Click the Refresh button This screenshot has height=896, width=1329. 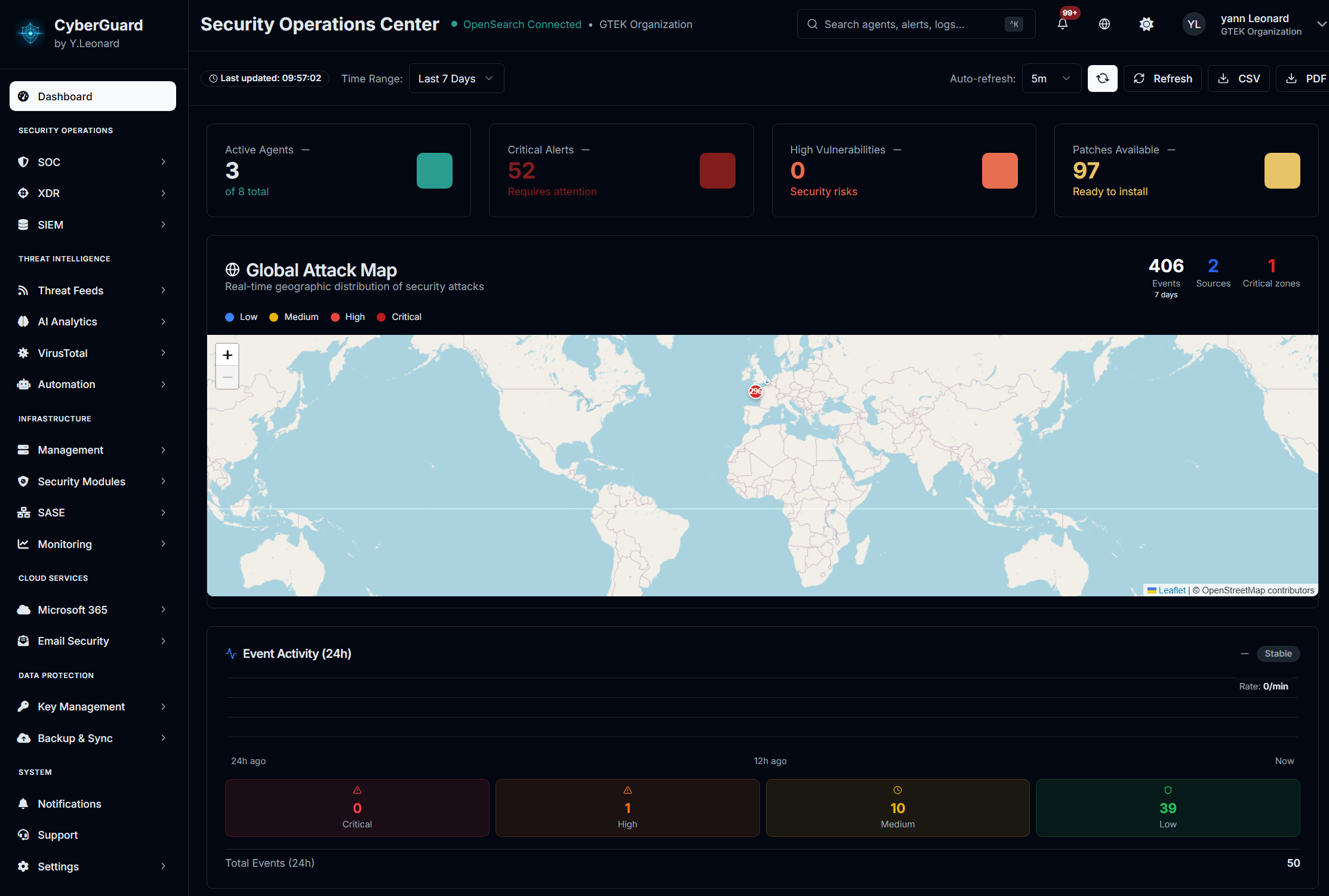pos(1162,78)
